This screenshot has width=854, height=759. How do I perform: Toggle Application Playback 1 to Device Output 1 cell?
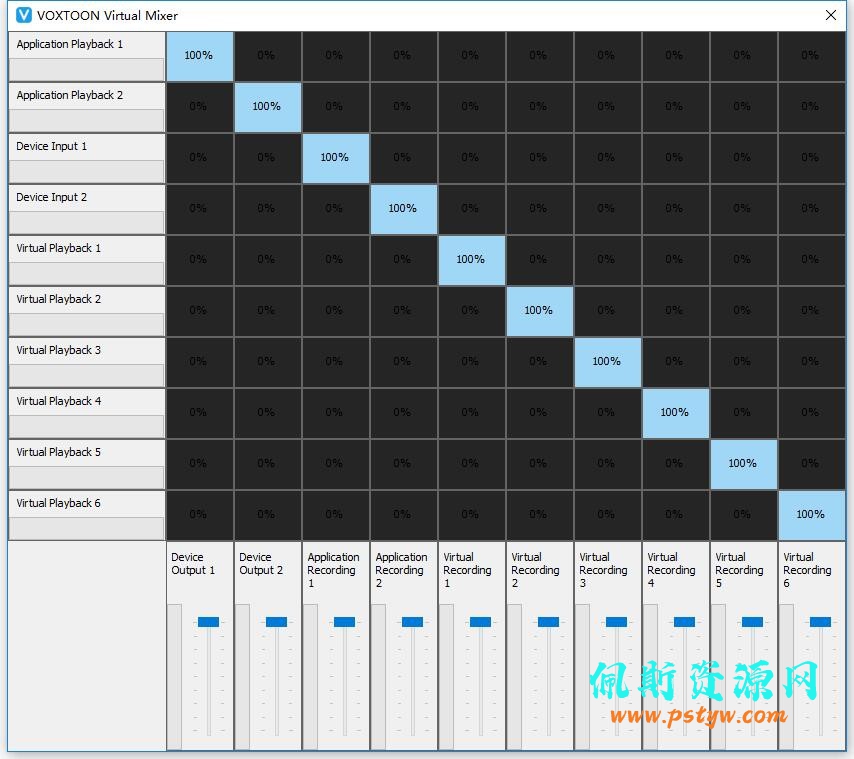(200, 57)
